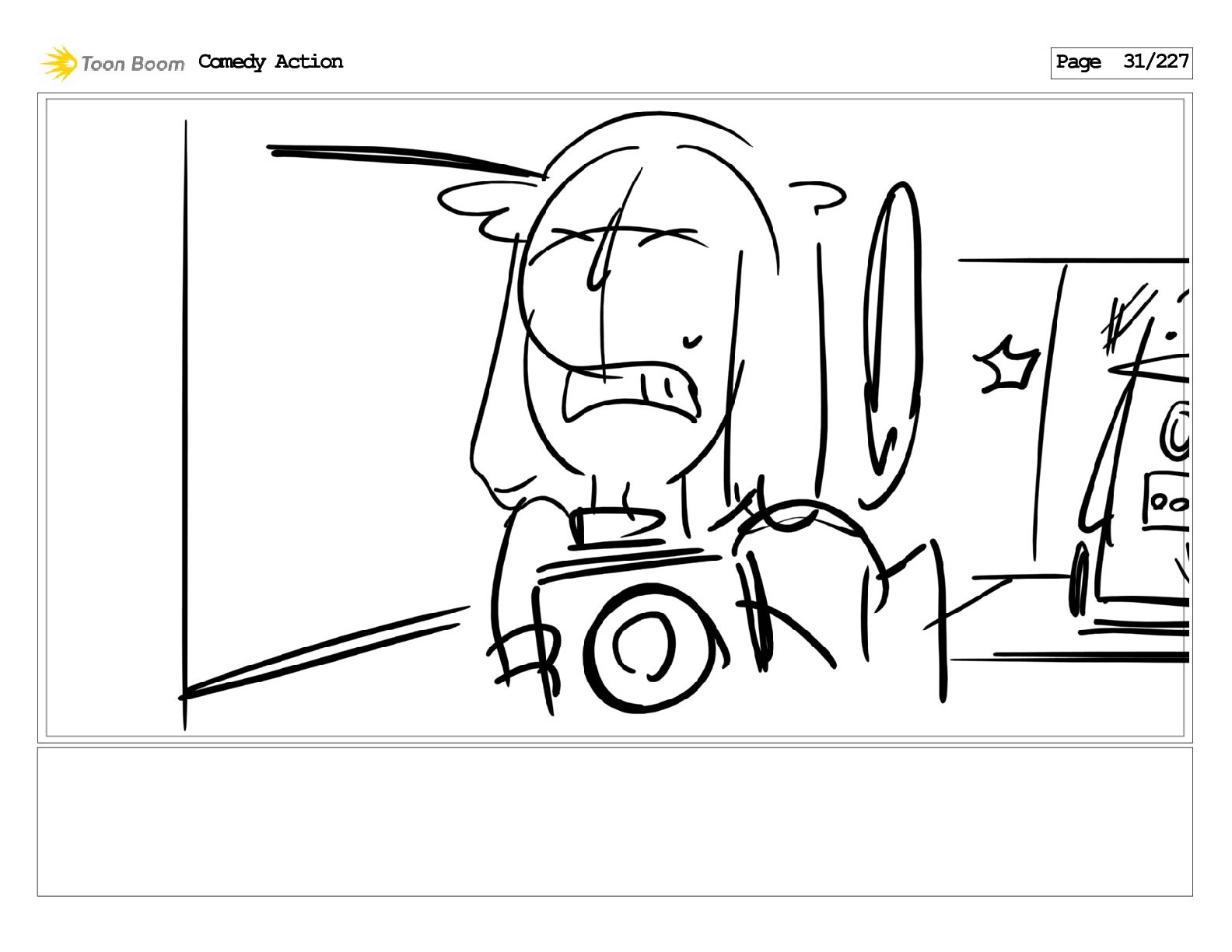Click the 'Comedy Action' project title
This screenshot has width=1232, height=952.
[x=271, y=61]
